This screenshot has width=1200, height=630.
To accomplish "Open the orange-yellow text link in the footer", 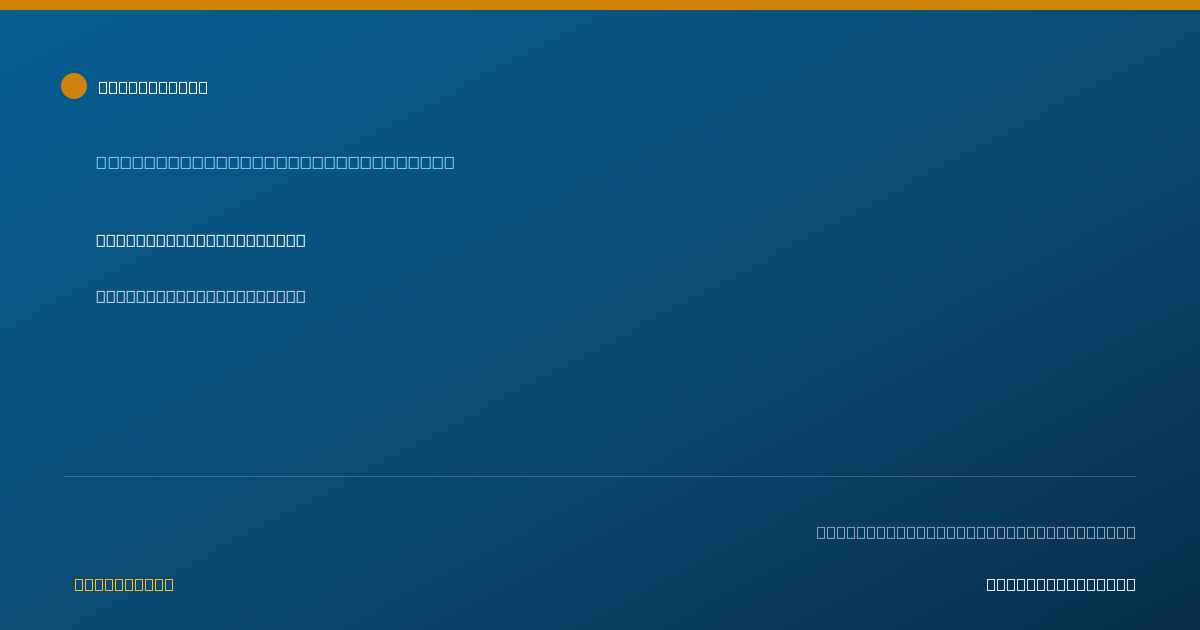I will pyautogui.click(x=124, y=584).
